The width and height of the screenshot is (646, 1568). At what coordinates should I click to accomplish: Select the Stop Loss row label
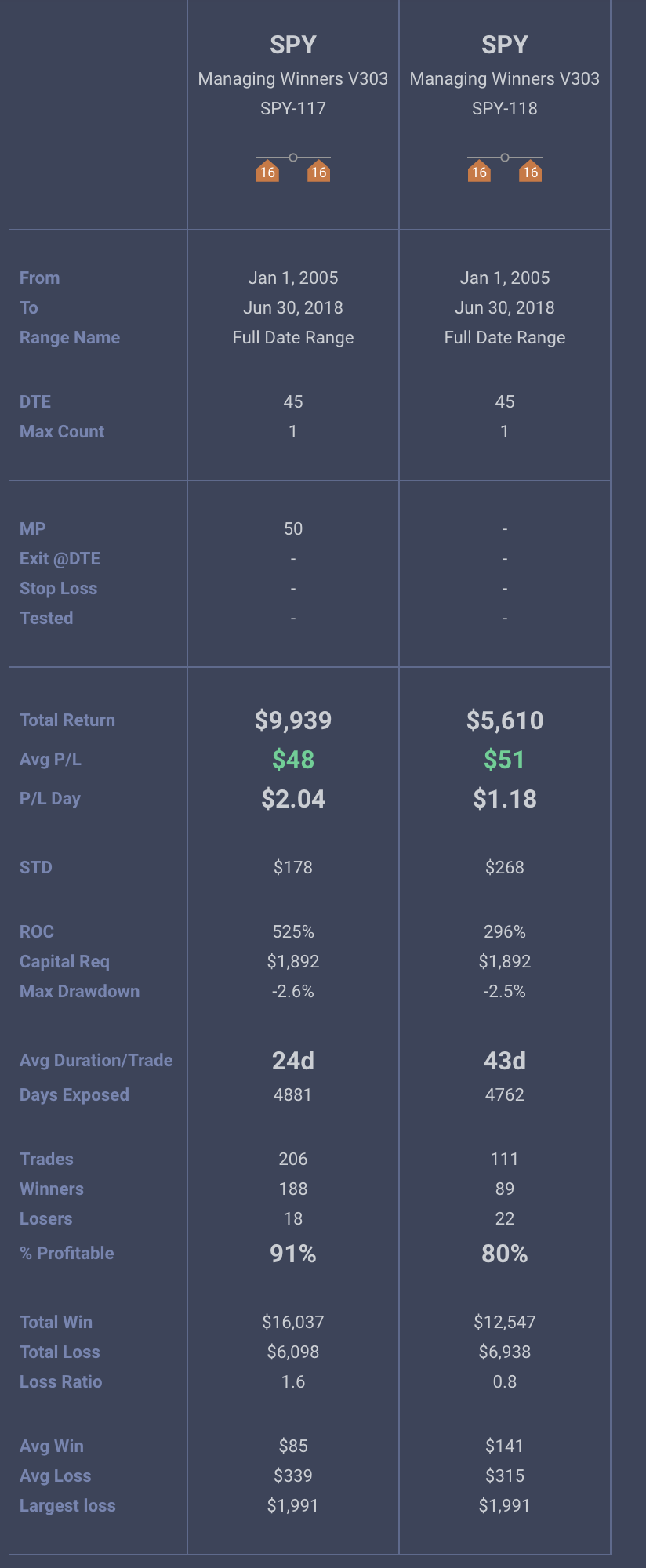(58, 588)
